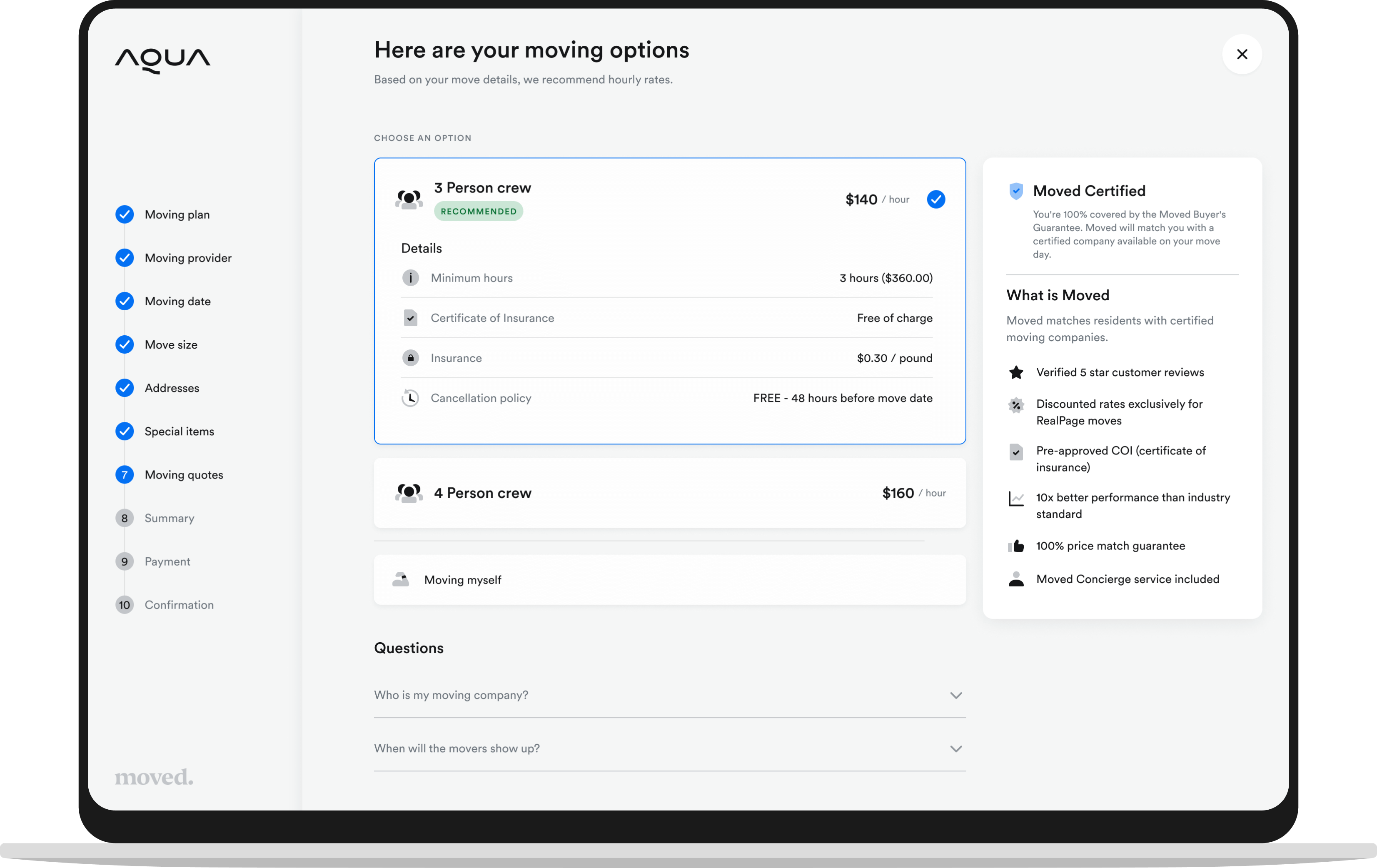Go to Moving date step
The width and height of the screenshot is (1377, 868).
coord(178,301)
